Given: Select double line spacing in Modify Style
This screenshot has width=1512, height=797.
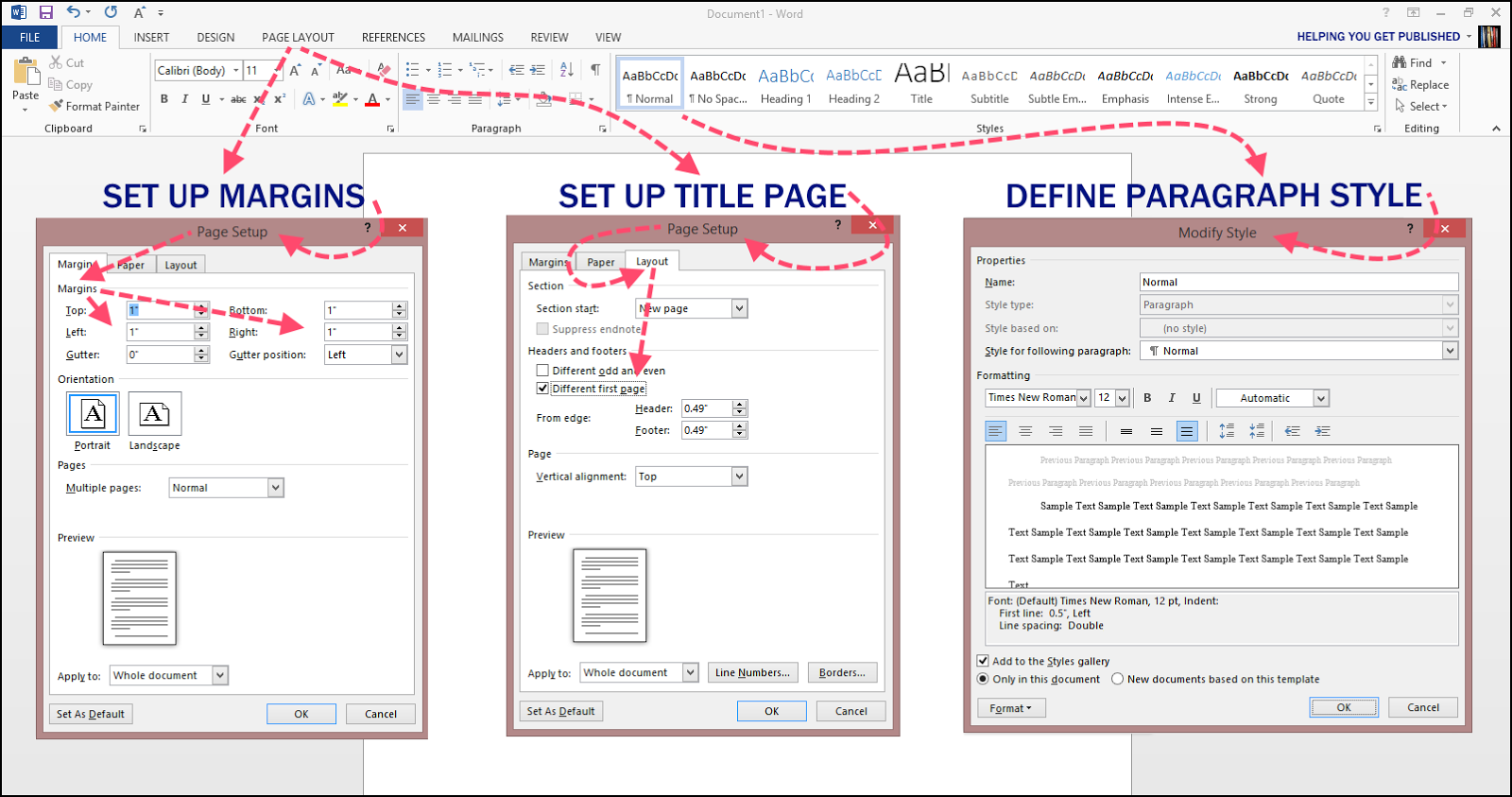Looking at the screenshot, I should (x=1187, y=431).
